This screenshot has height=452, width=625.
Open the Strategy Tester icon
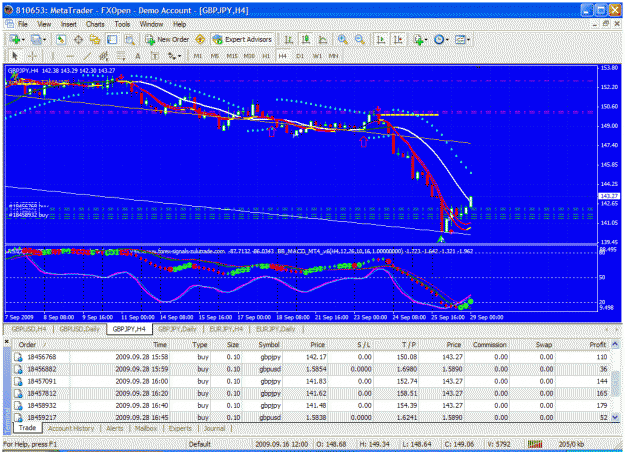[x=129, y=39]
